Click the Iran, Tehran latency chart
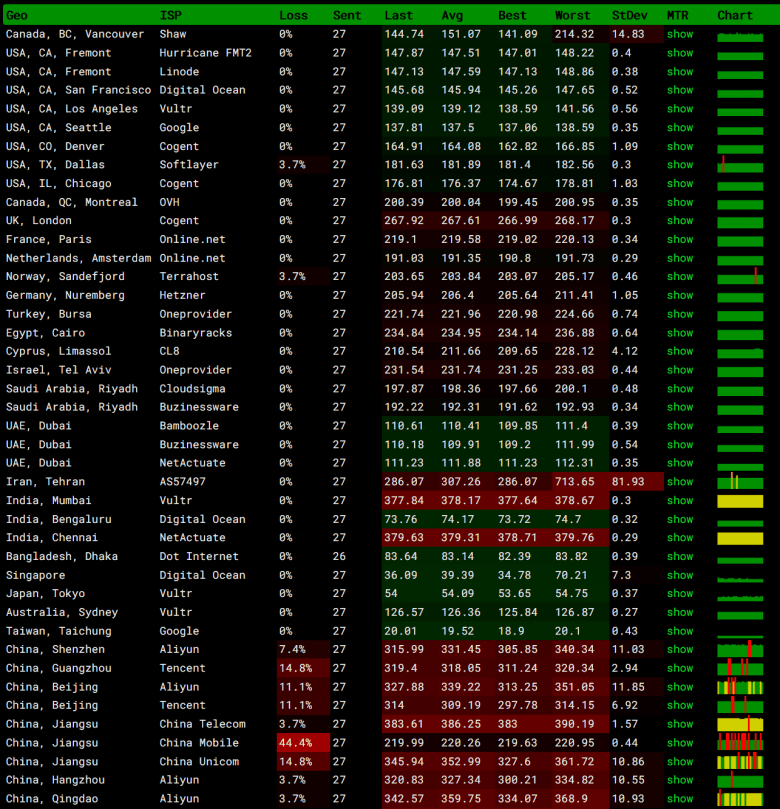 (740, 481)
